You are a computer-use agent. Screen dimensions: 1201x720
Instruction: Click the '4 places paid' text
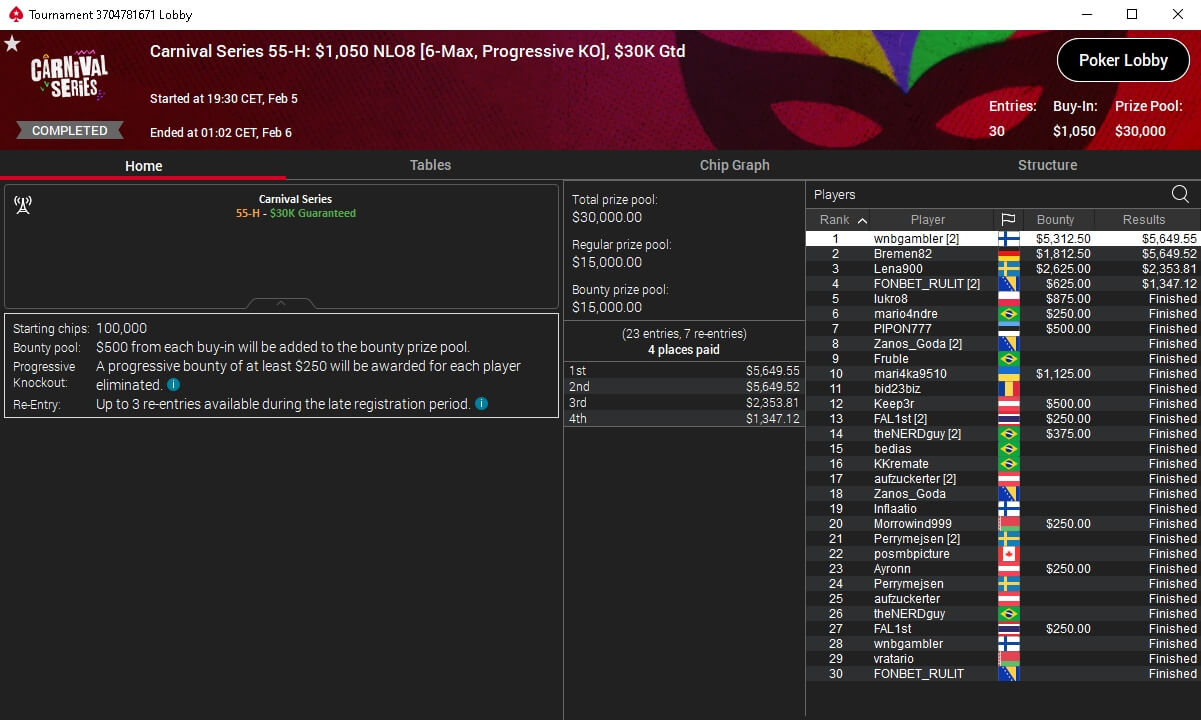[684, 350]
